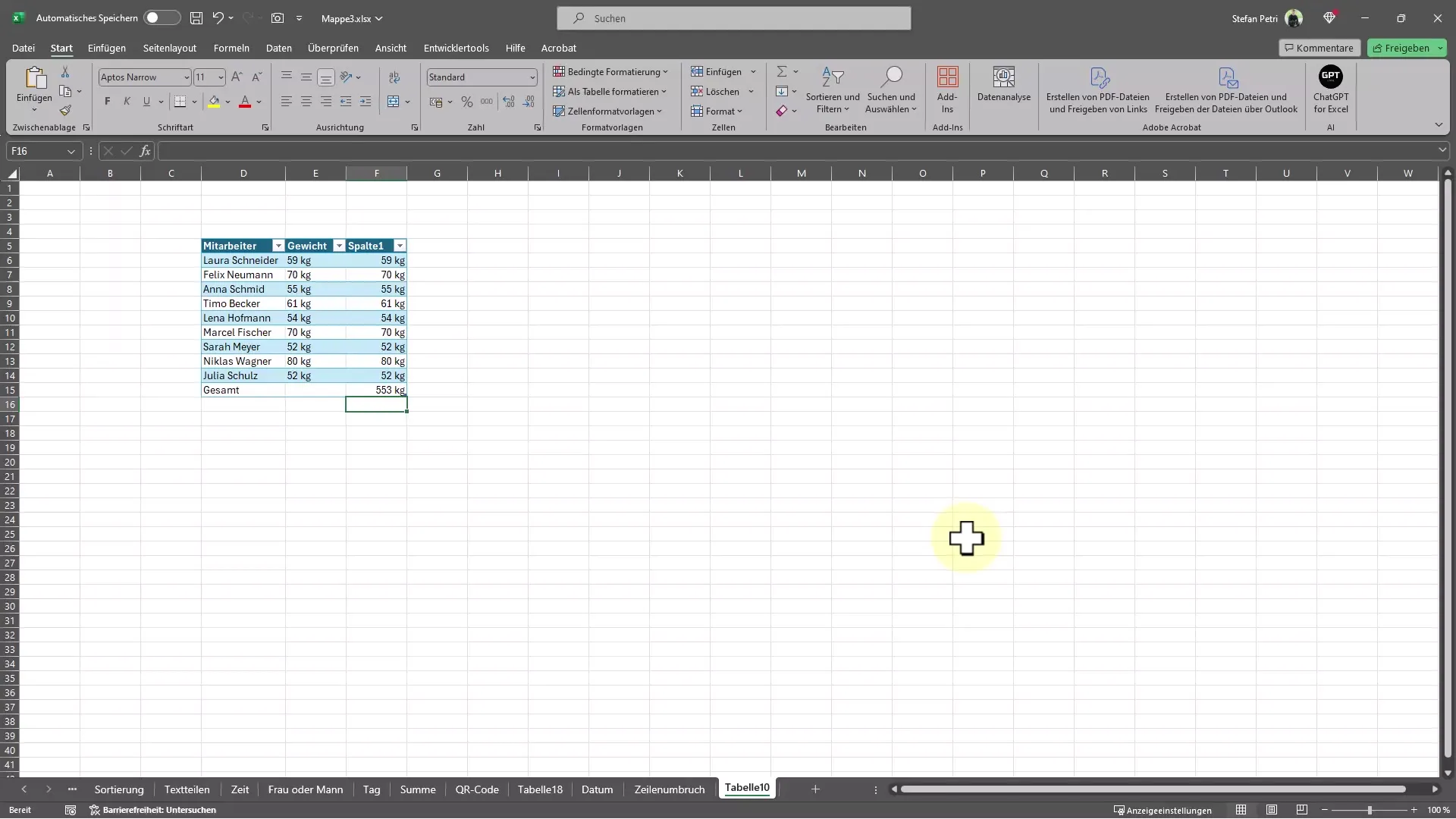Toggle filter on Gewicht column
This screenshot has height=819, width=1456.
click(x=339, y=245)
